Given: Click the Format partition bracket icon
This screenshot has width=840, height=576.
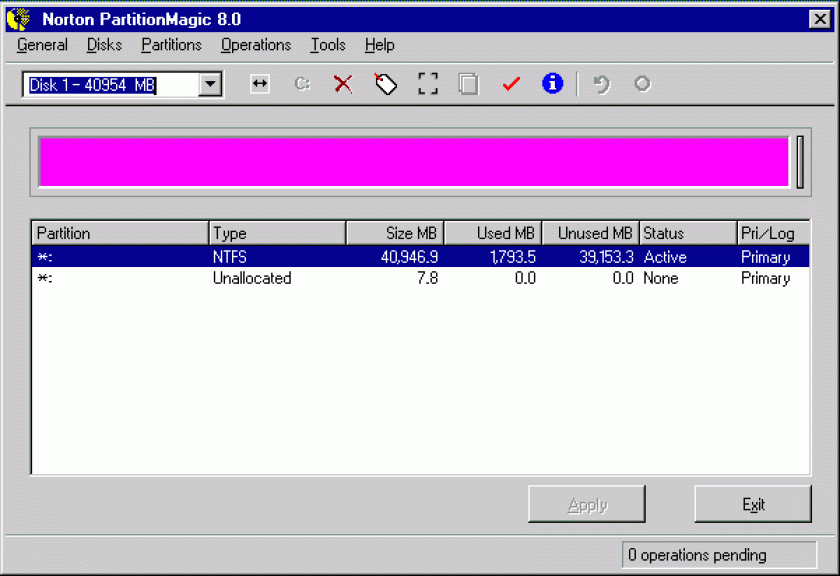Looking at the screenshot, I should [428, 84].
